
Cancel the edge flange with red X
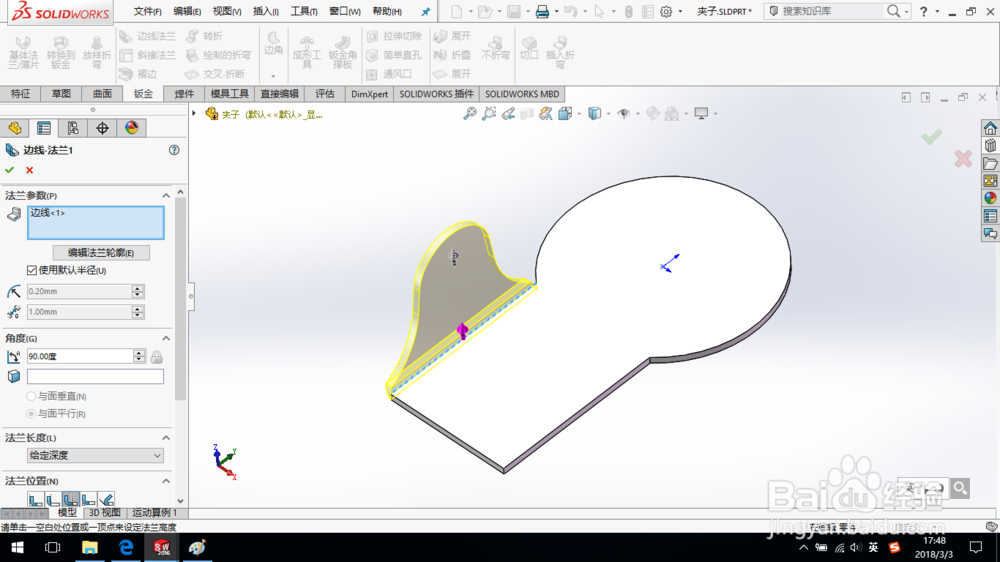29,170
